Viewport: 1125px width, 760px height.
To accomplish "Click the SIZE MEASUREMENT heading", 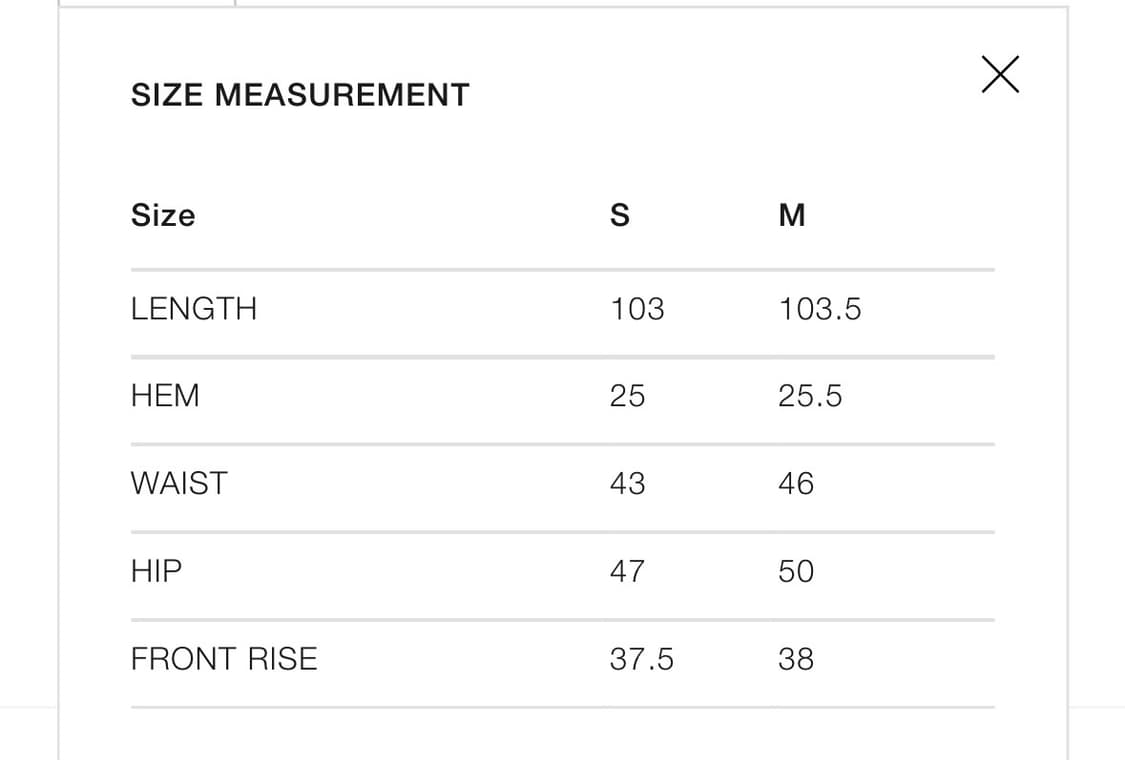I will point(300,95).
